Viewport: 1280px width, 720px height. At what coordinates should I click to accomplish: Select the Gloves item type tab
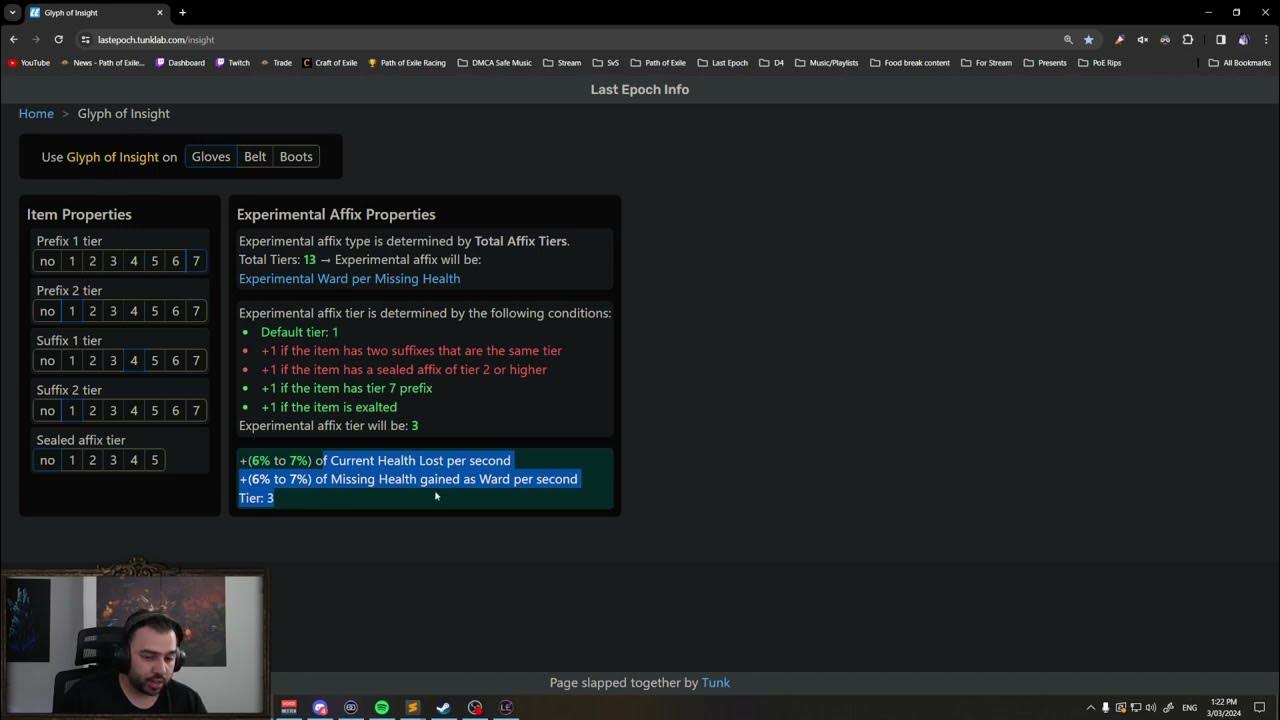tap(211, 157)
